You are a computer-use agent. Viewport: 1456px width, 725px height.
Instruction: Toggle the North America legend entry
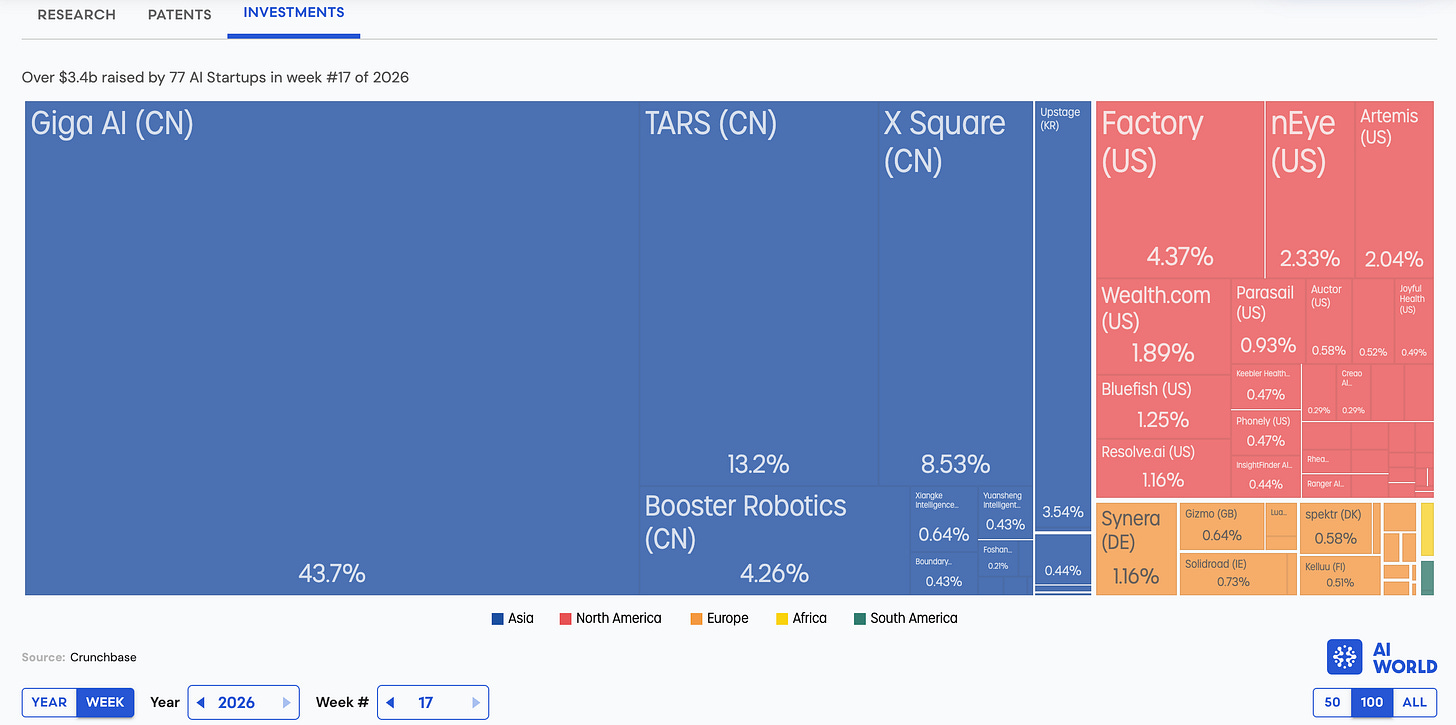point(610,618)
